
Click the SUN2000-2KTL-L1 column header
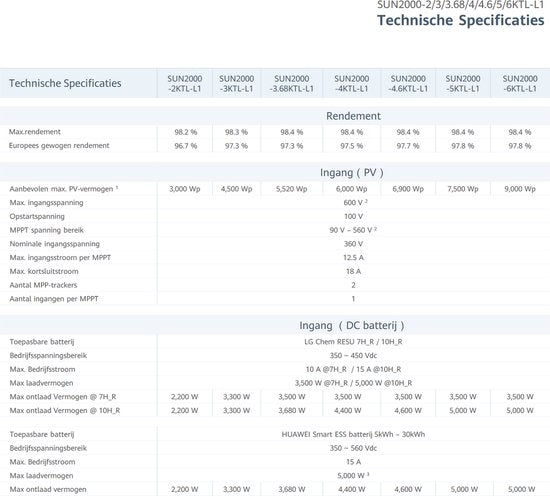pos(185,83)
